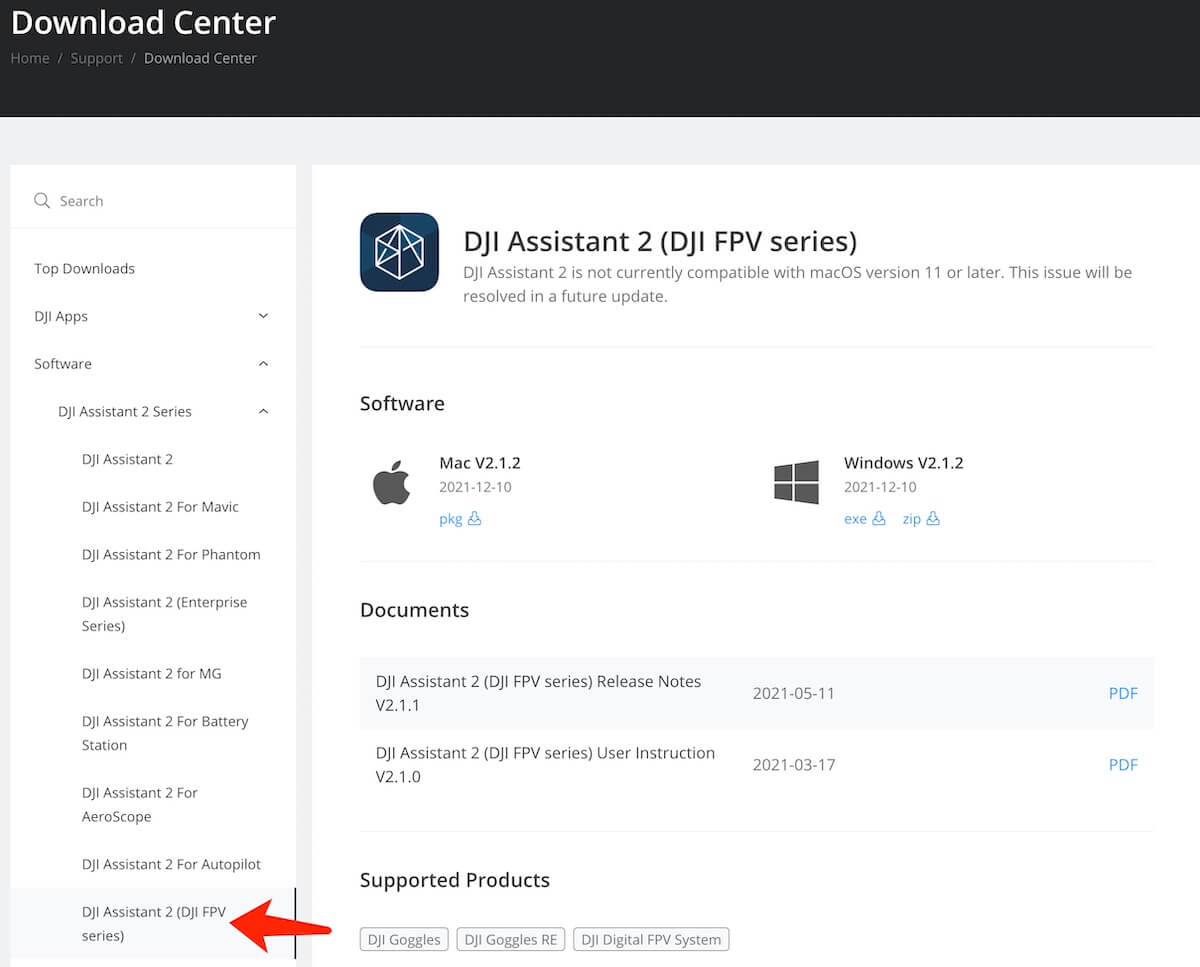Download the Mac pkg installer

[460, 519]
